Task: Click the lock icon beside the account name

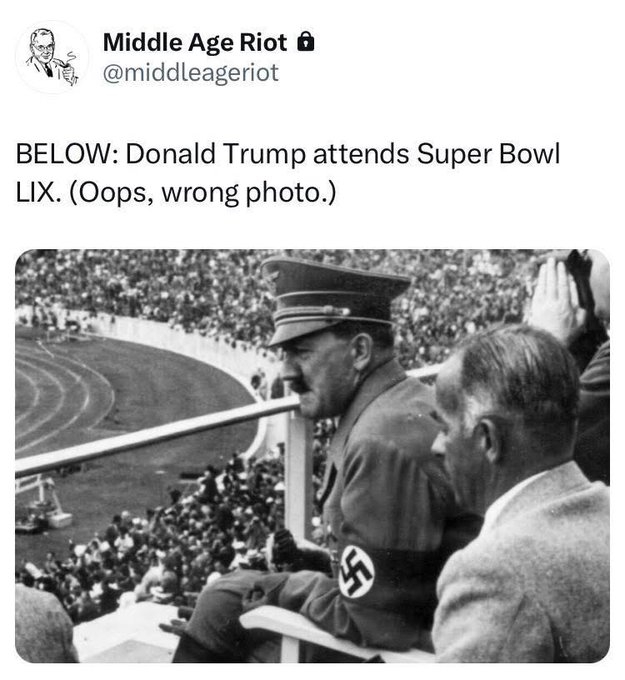Action: [x=306, y=42]
